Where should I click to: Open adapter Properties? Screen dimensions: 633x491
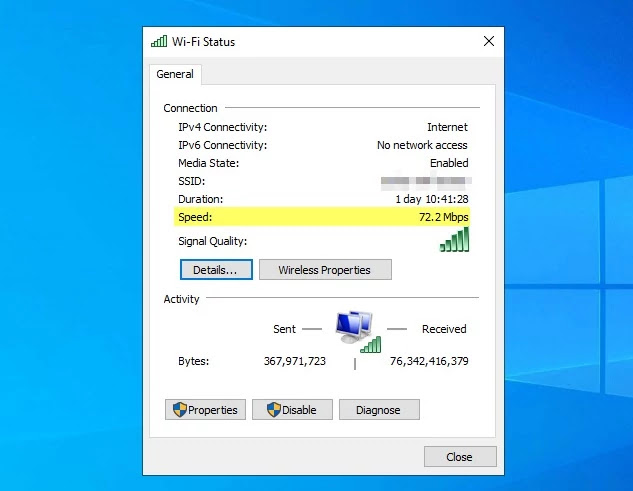(205, 410)
